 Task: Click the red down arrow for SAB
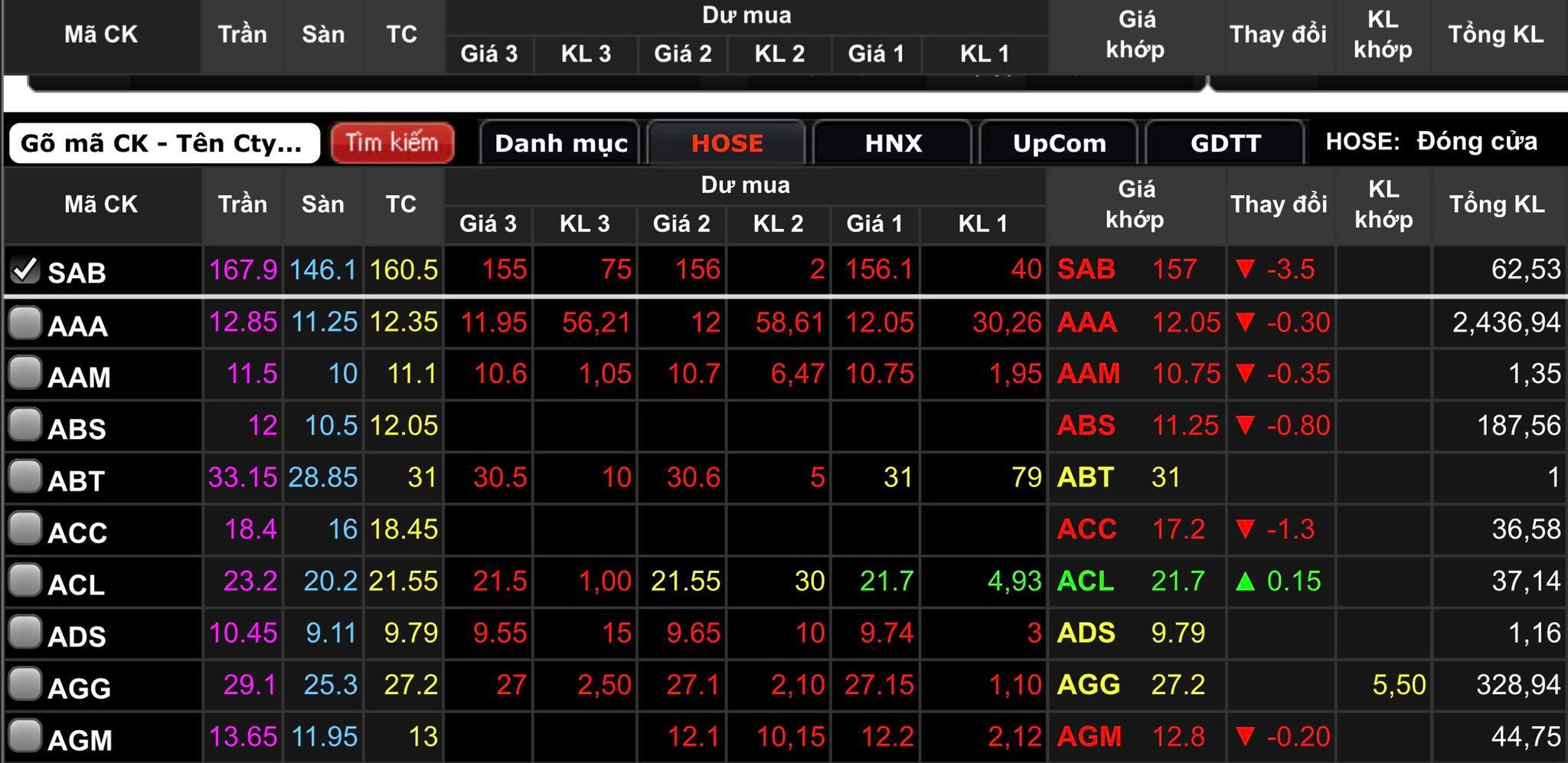(1246, 270)
